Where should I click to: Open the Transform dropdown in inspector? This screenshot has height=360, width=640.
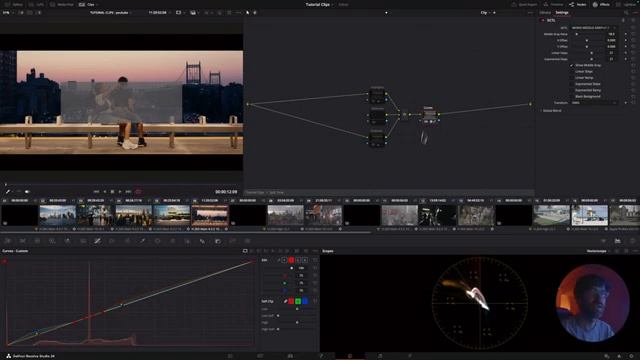(x=594, y=103)
